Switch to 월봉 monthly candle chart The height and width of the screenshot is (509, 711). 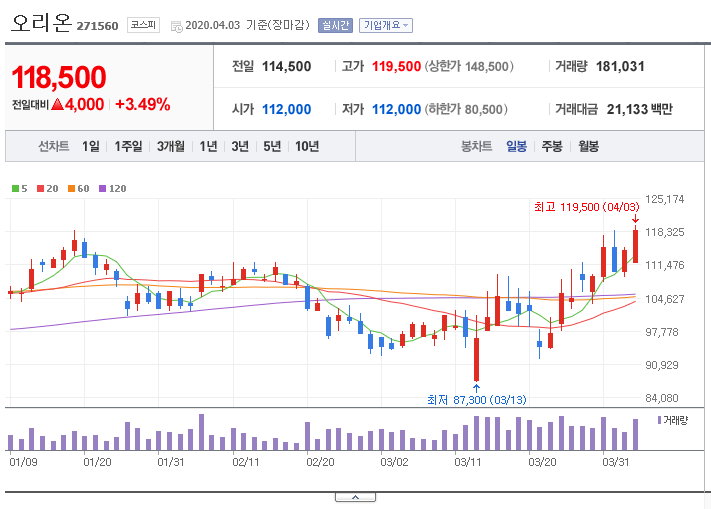589,146
